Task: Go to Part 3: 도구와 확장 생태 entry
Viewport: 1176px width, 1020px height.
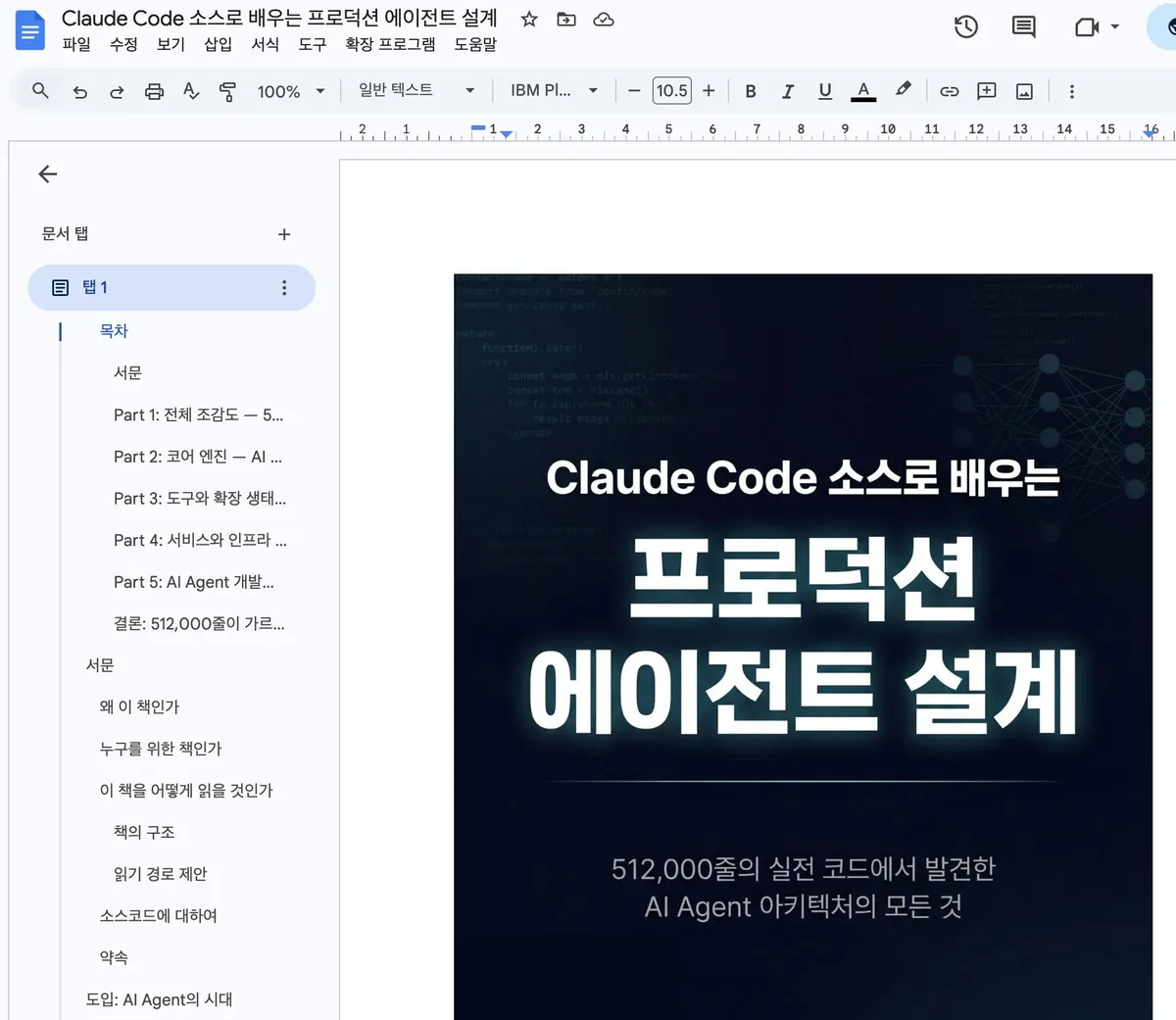Action: pyautogui.click(x=200, y=499)
